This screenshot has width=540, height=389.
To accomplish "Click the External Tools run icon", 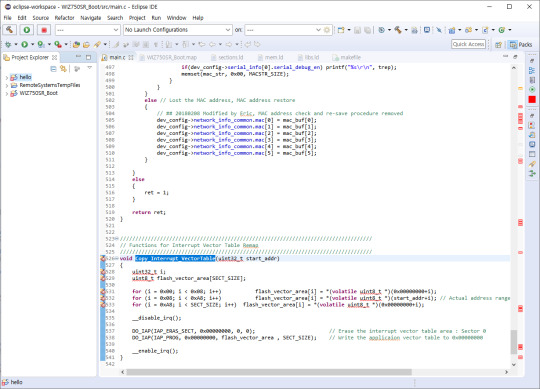I will [58, 44].
